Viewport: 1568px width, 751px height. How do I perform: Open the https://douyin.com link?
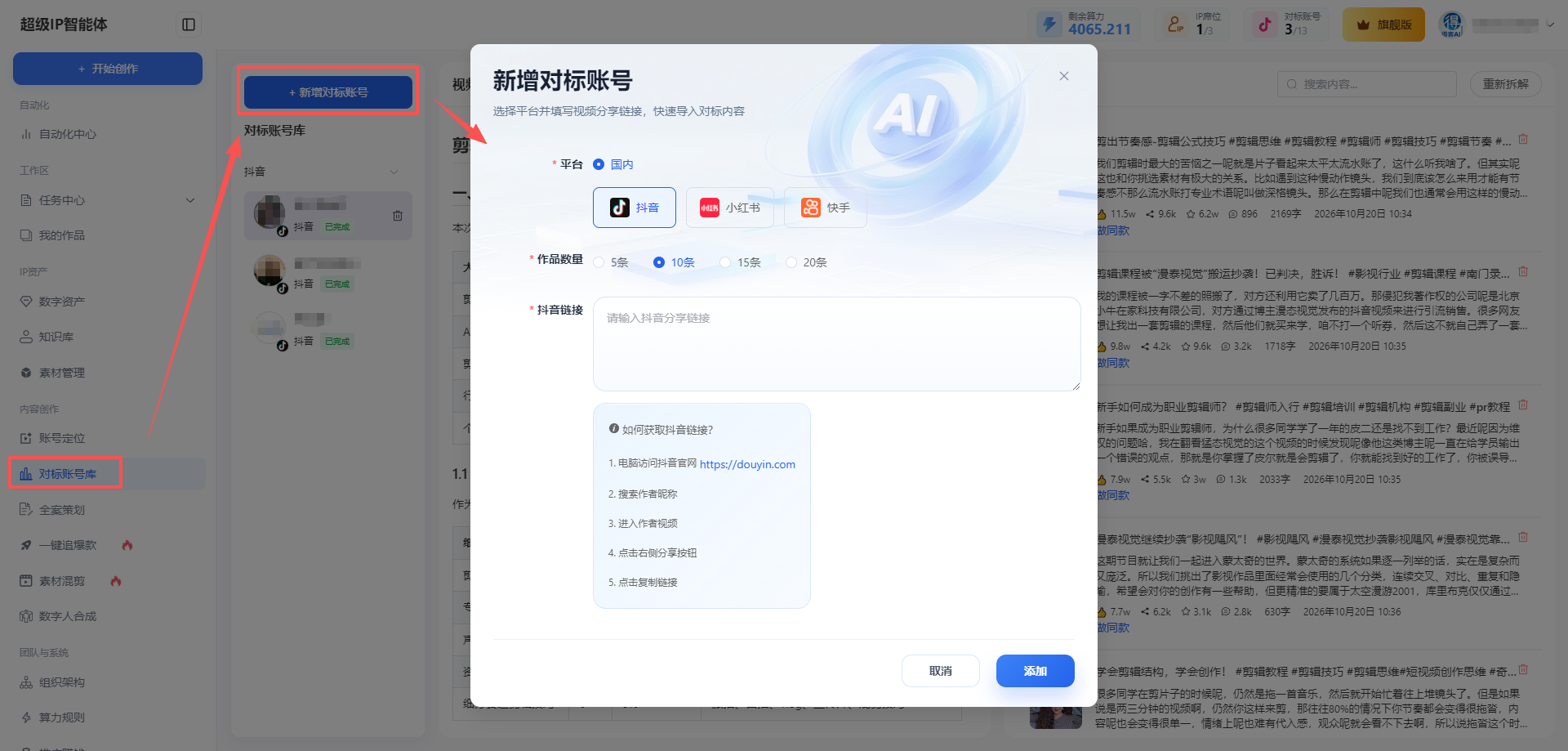click(x=747, y=464)
